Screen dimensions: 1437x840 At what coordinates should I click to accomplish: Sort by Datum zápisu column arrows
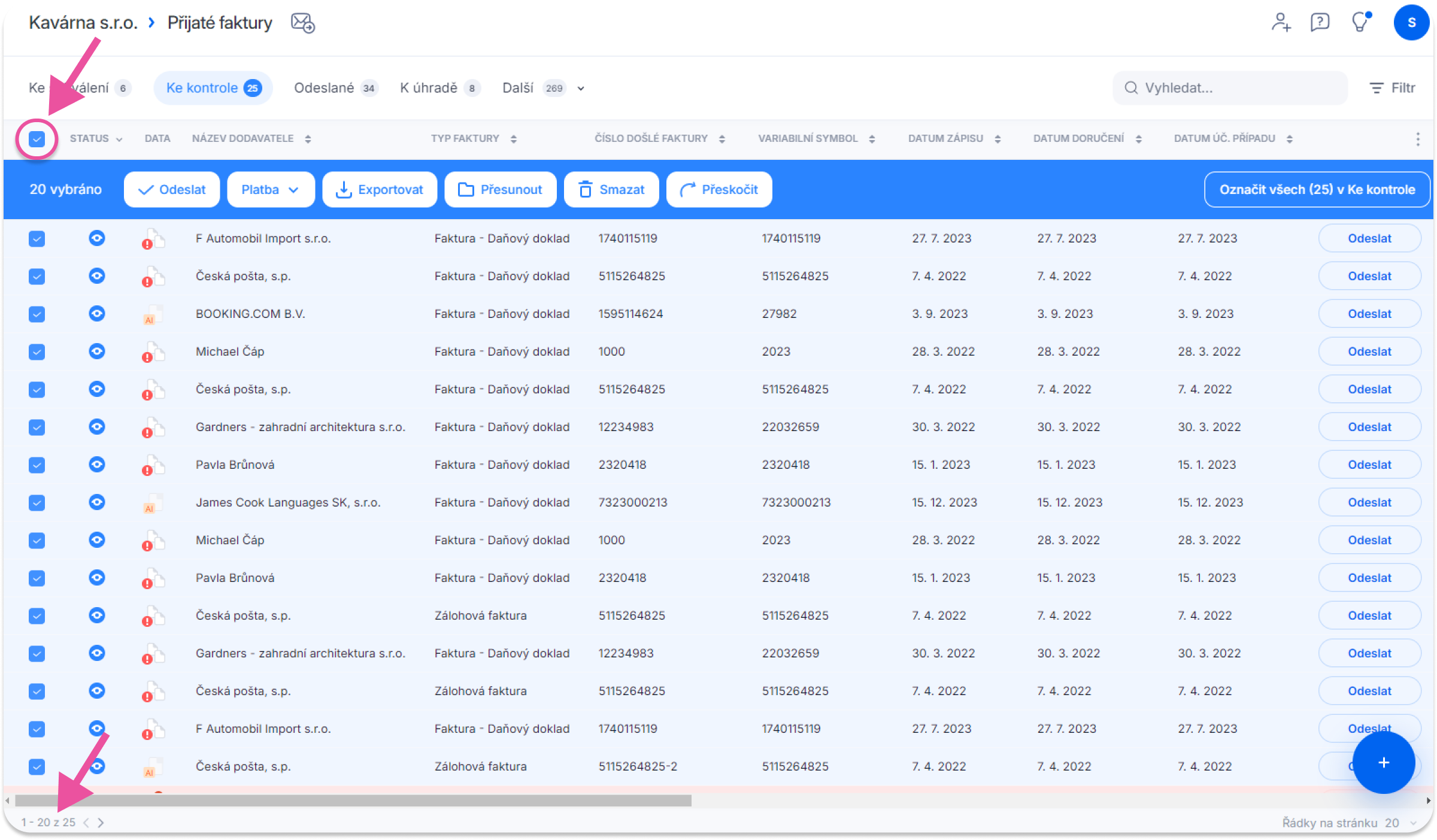coord(998,139)
